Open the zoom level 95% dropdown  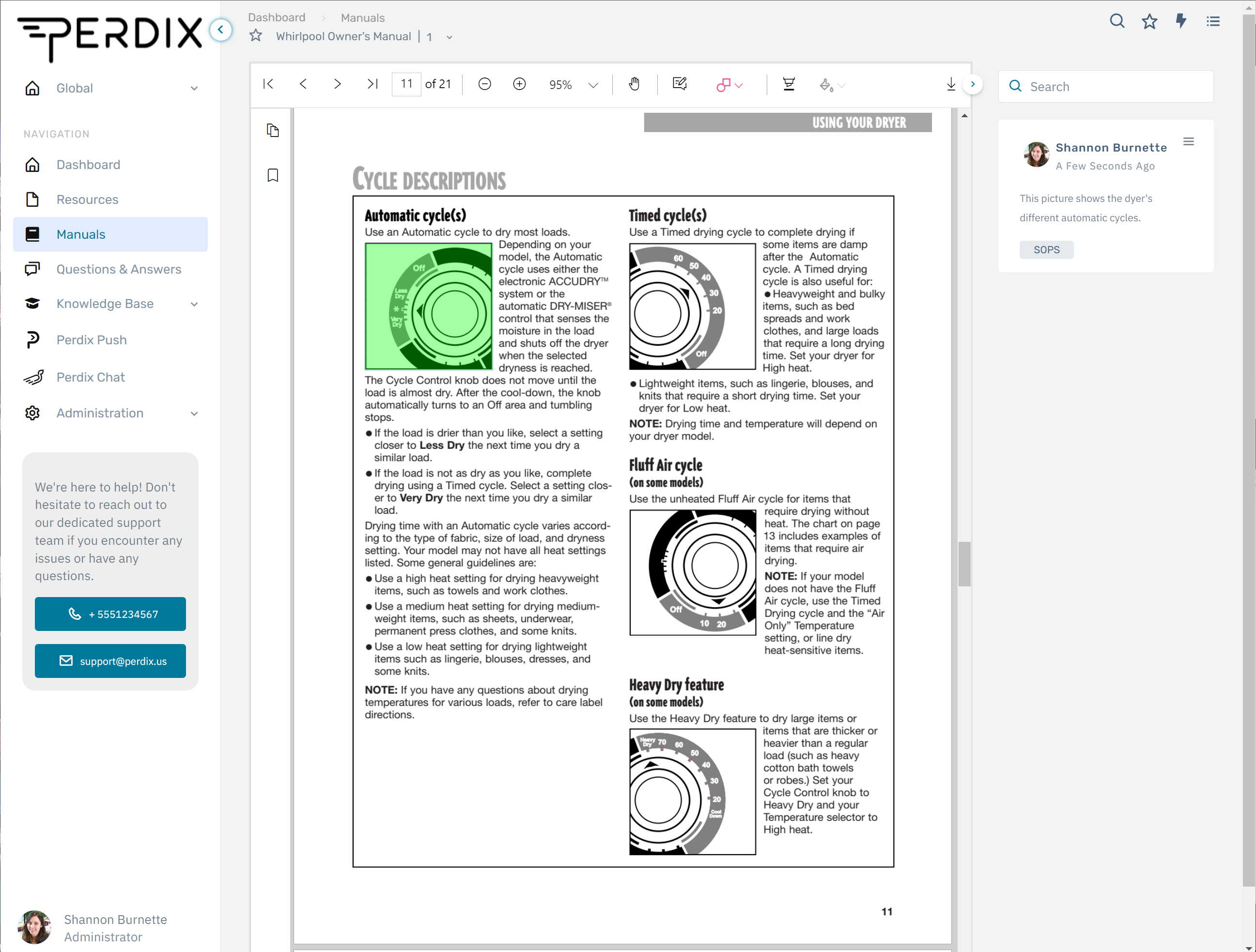point(573,85)
